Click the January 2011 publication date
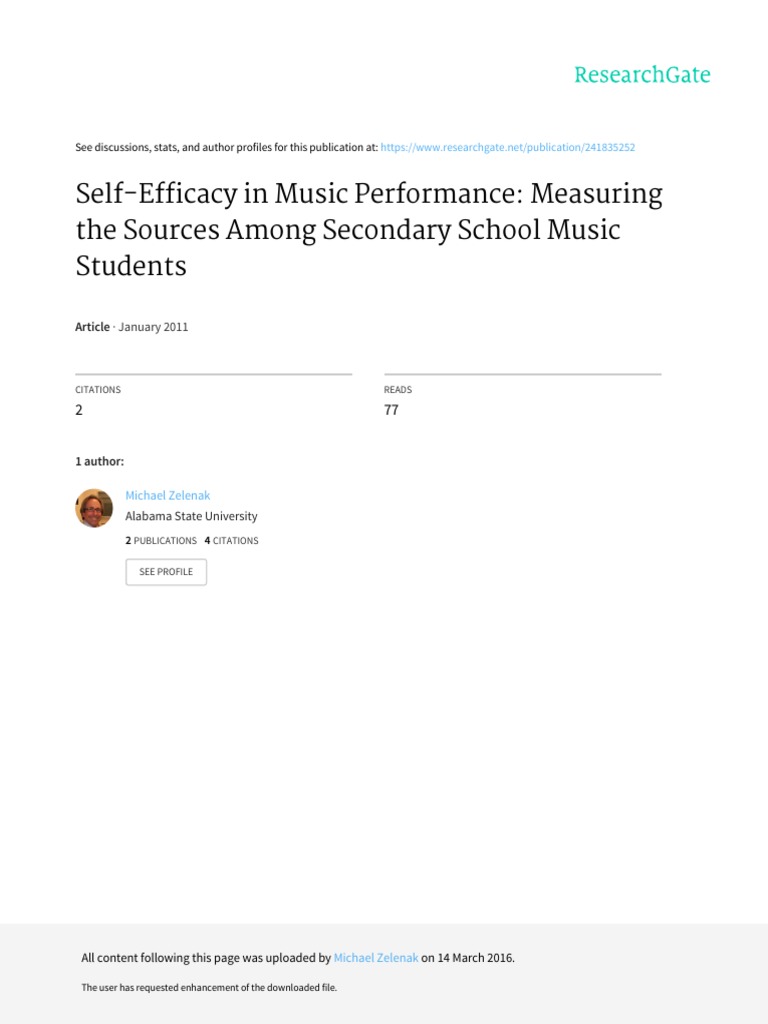This screenshot has height=1024, width=768. click(x=153, y=326)
